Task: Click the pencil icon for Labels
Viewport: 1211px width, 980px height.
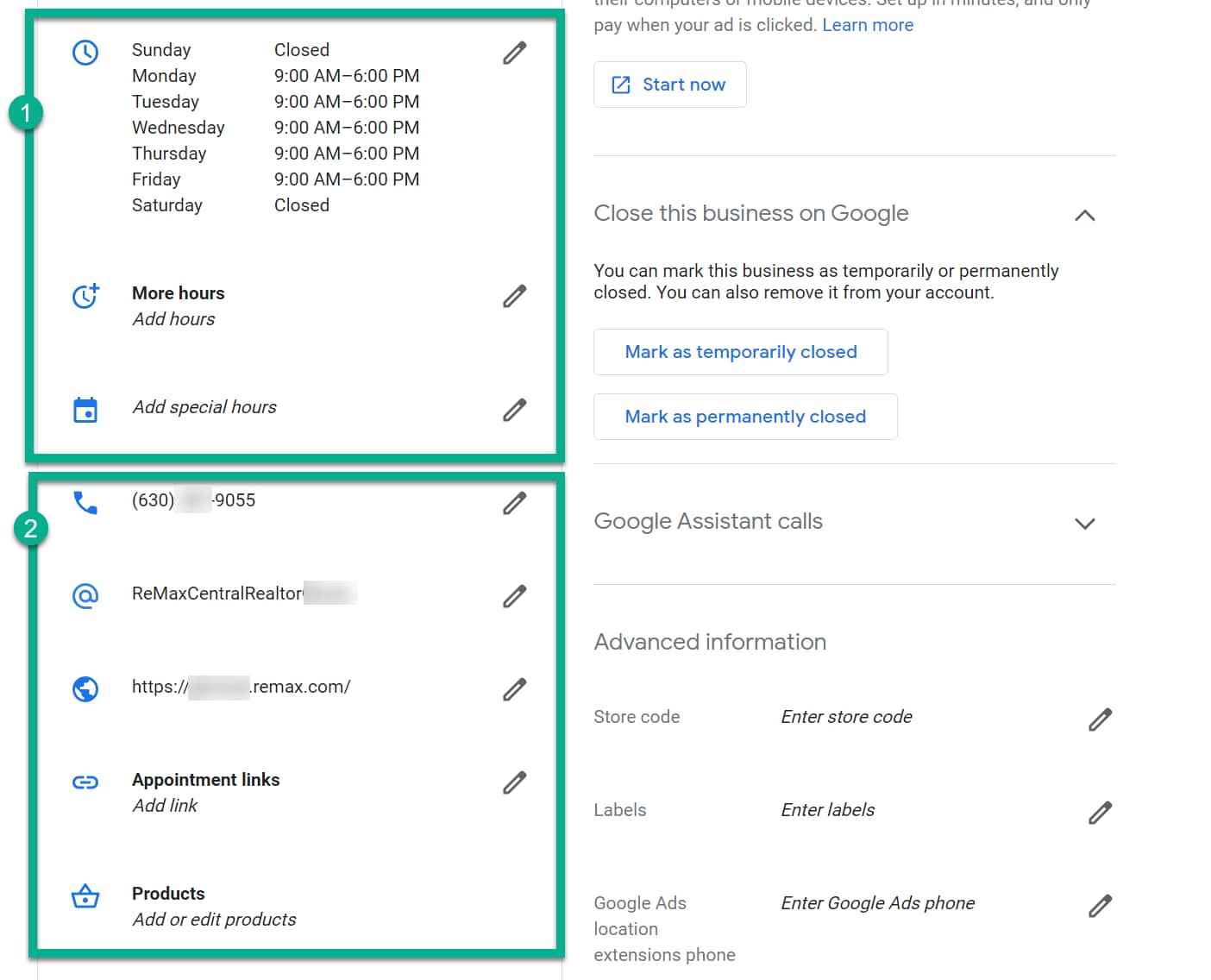Action: point(1100,813)
